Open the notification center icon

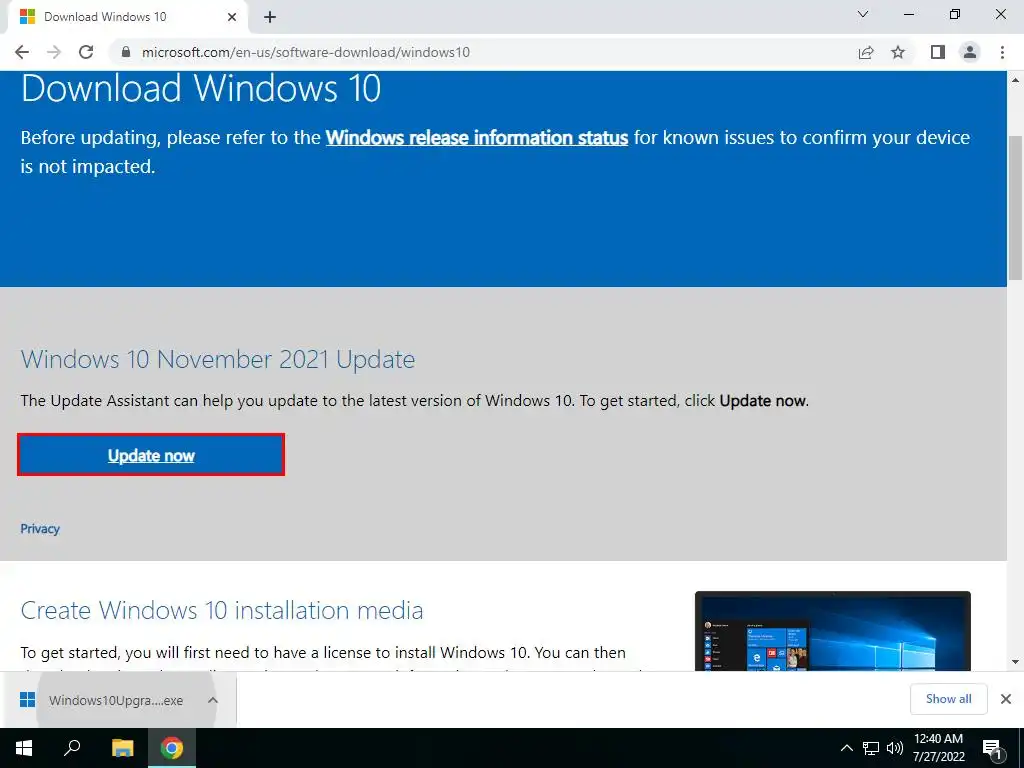[x=993, y=748]
